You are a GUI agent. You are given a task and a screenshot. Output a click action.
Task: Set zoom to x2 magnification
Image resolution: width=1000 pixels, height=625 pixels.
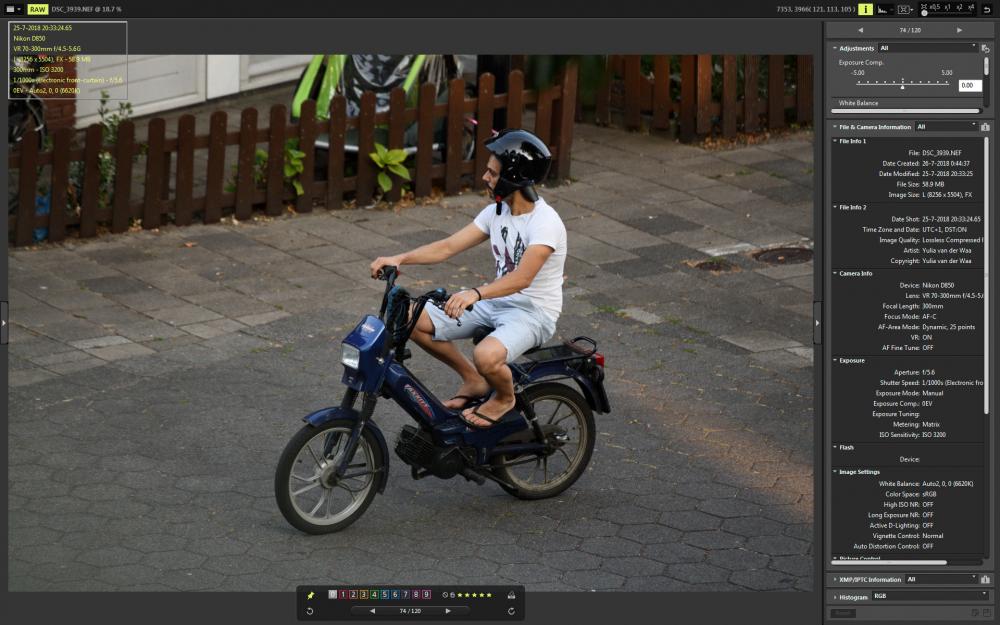(960, 8)
